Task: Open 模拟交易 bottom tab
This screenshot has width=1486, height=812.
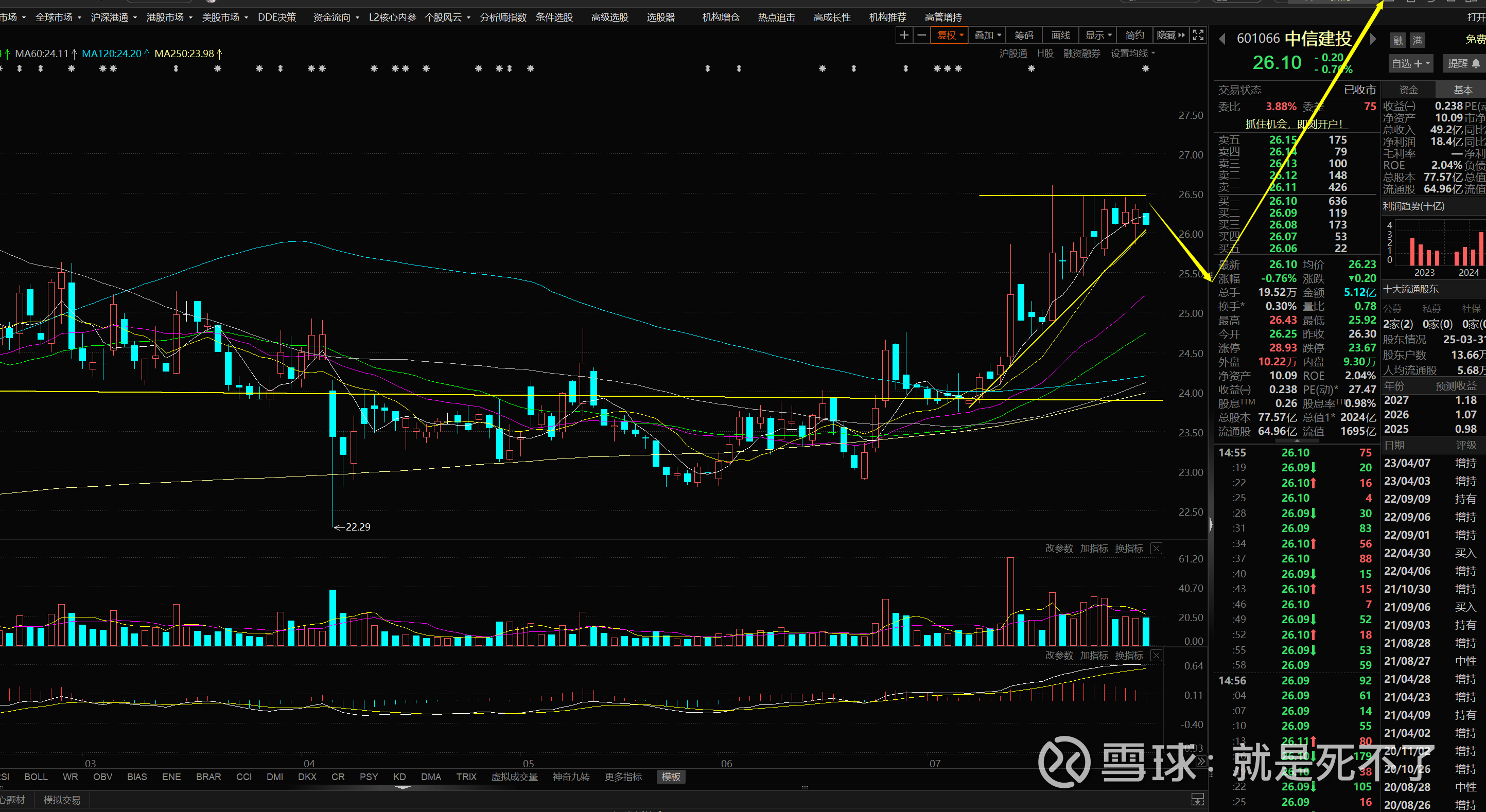Action: coord(62,800)
